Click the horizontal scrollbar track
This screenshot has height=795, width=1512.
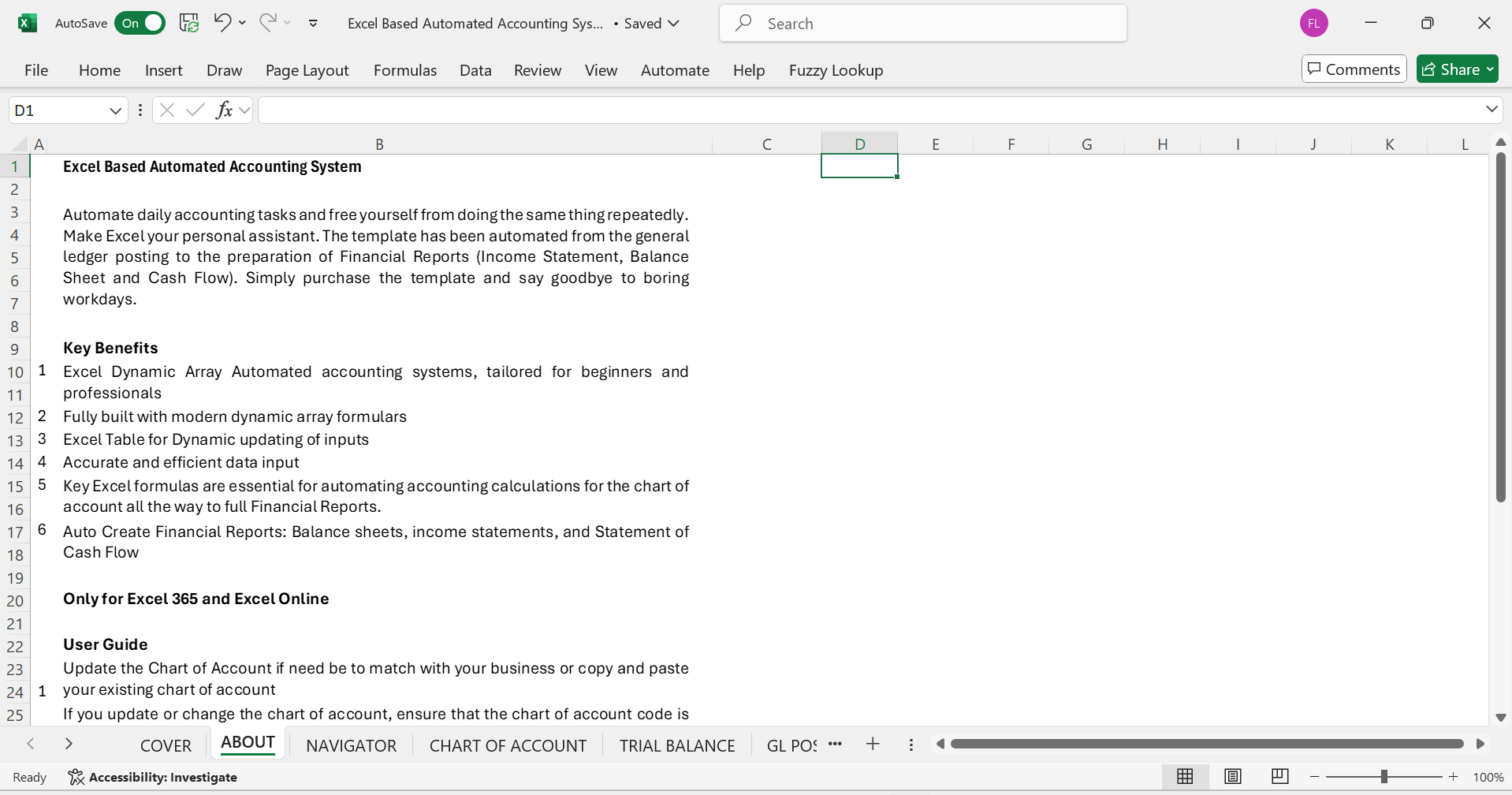(1207, 744)
